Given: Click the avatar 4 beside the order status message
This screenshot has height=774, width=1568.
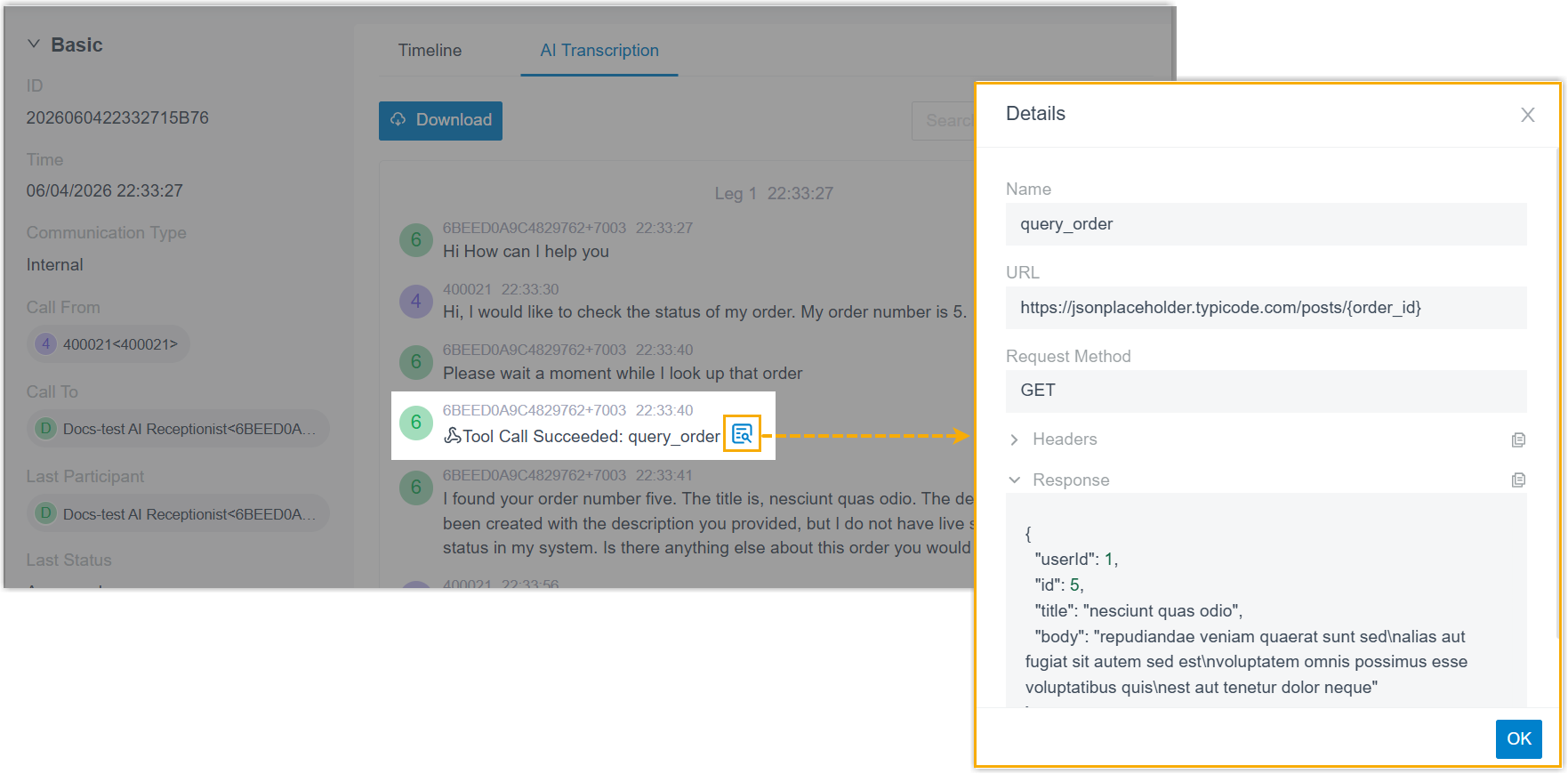Looking at the screenshot, I should [415, 302].
